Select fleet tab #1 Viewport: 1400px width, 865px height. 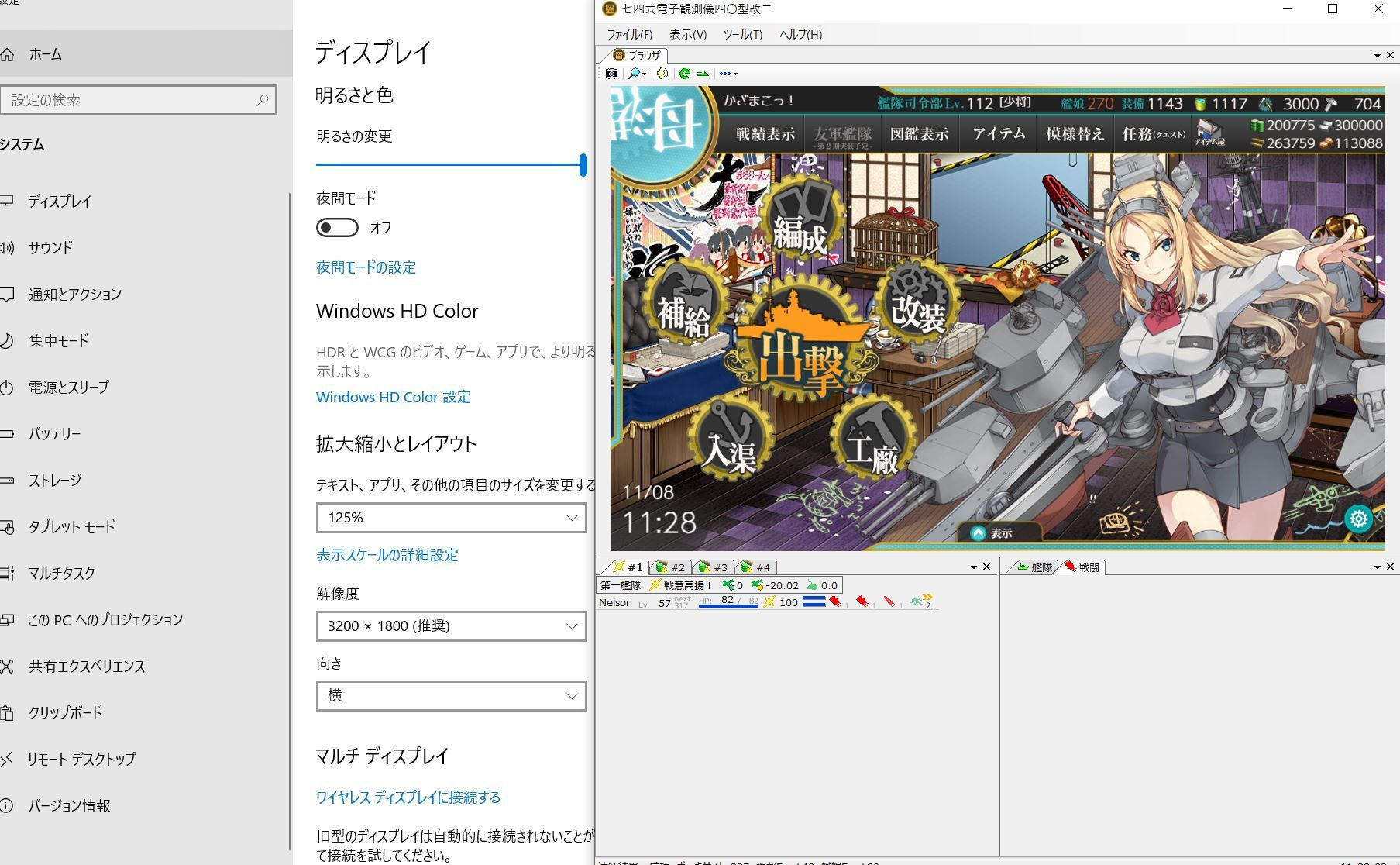tap(628, 567)
